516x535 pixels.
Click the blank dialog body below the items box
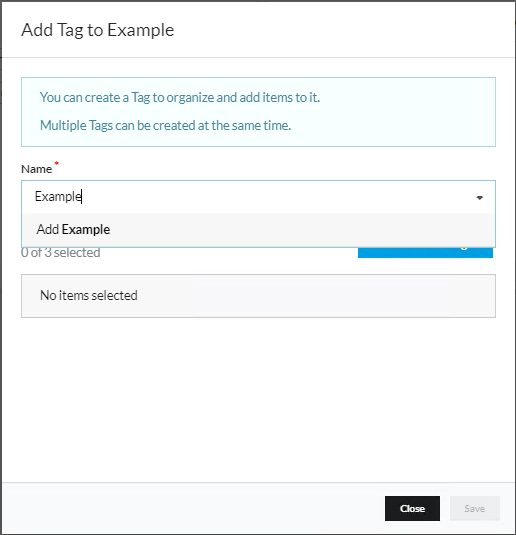pyautogui.click(x=258, y=399)
